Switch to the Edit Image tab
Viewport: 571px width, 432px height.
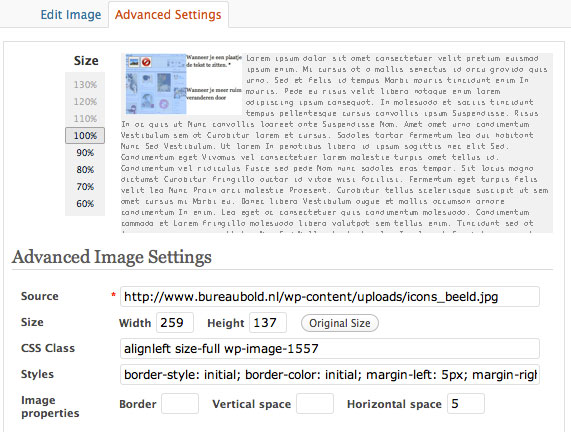[71, 15]
